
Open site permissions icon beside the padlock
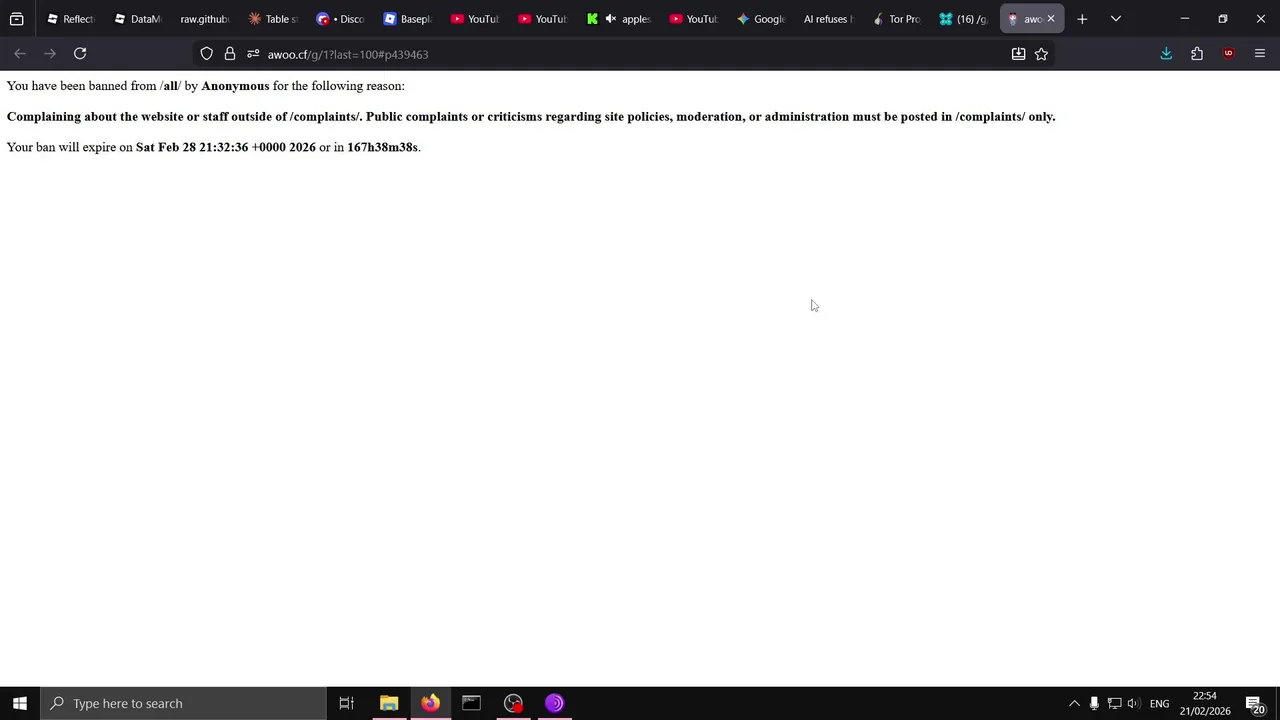[253, 54]
